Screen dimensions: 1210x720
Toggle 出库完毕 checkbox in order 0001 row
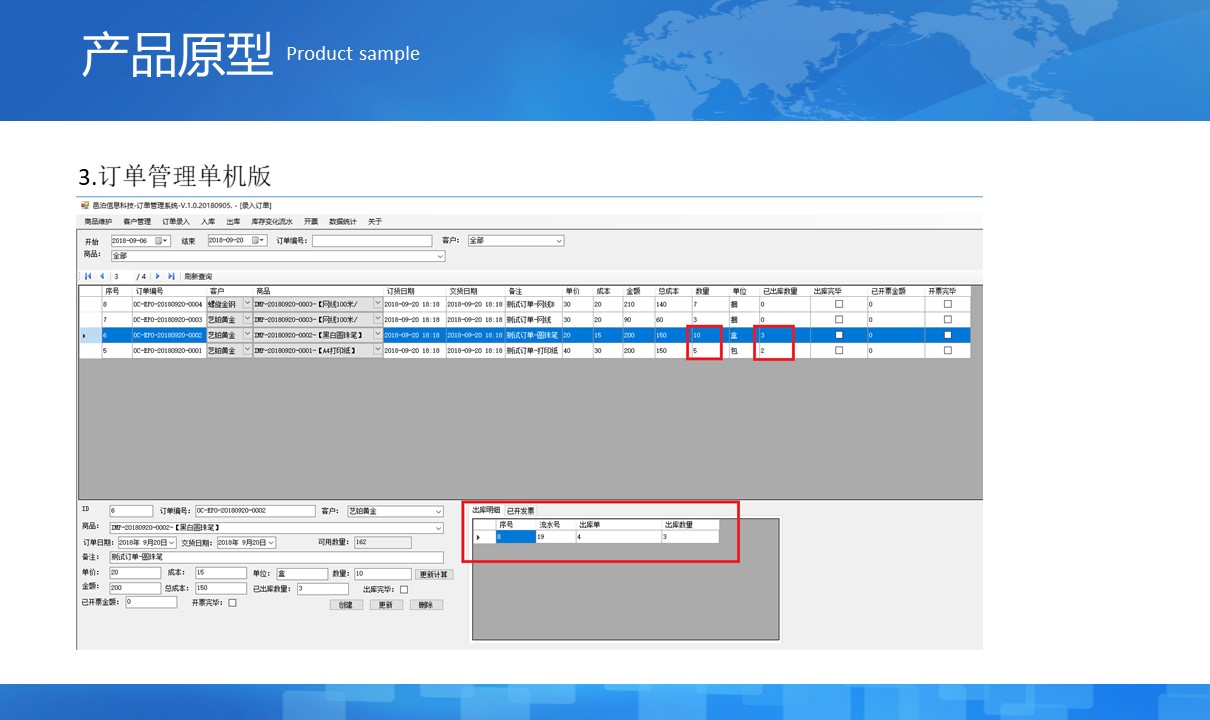(839, 350)
